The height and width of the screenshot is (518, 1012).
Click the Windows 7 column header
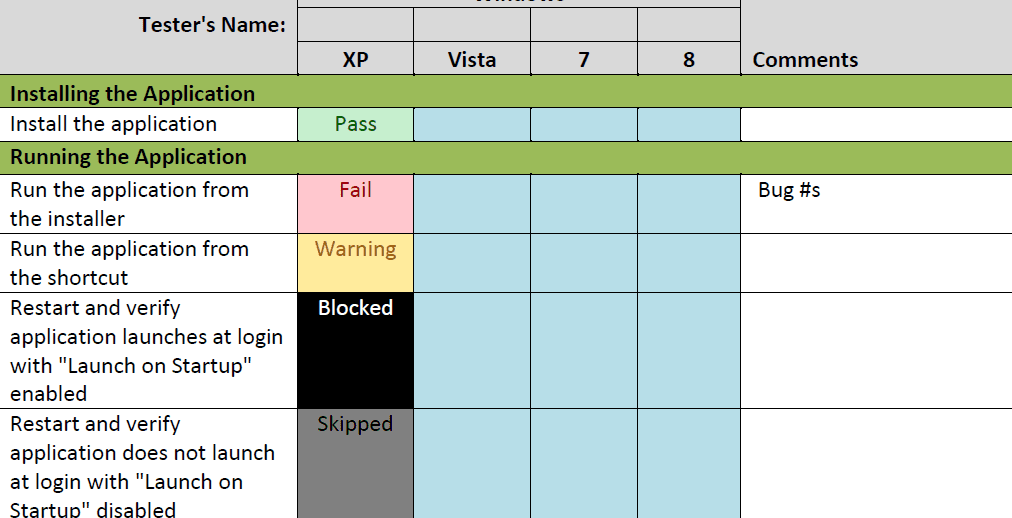[x=583, y=59]
